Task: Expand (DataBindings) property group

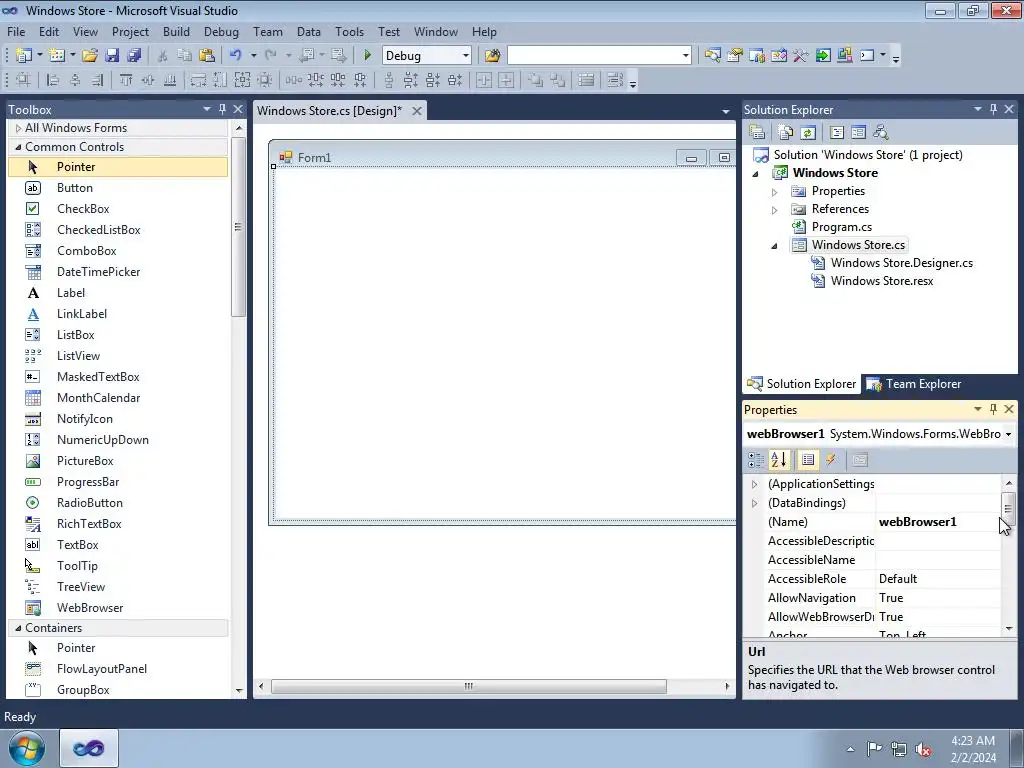Action: point(755,503)
